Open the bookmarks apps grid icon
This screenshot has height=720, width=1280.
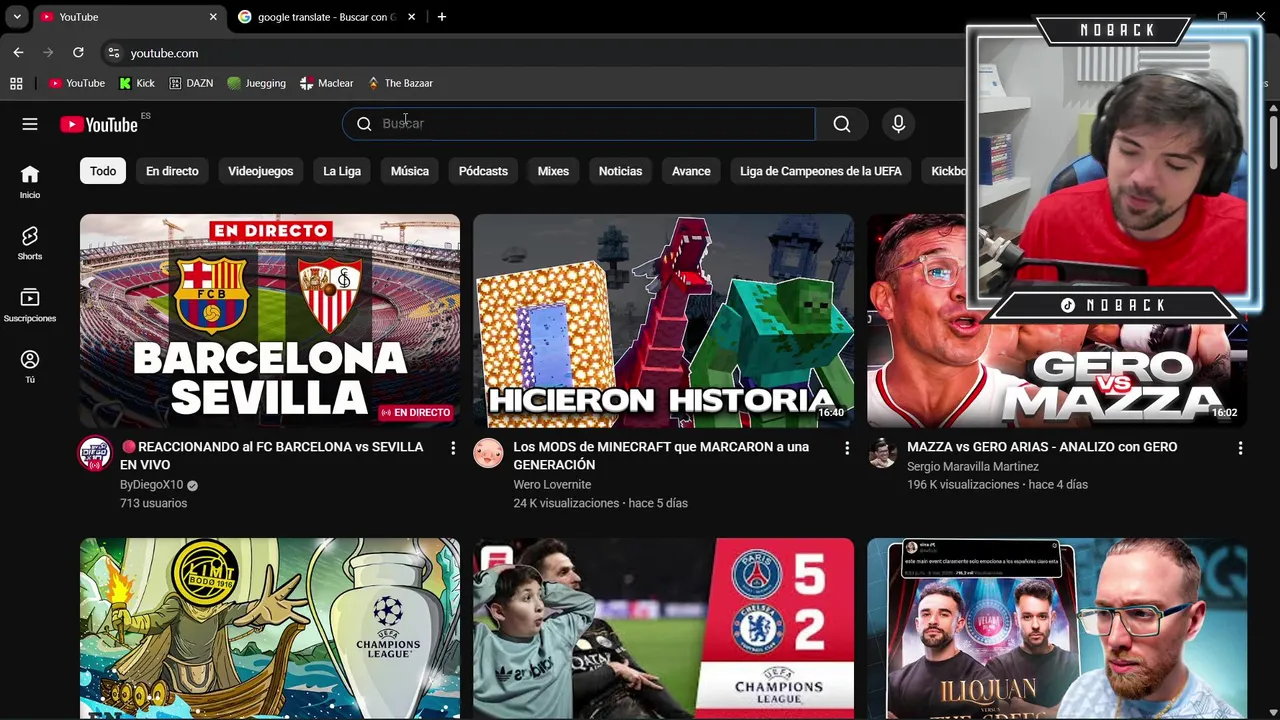tap(16, 83)
